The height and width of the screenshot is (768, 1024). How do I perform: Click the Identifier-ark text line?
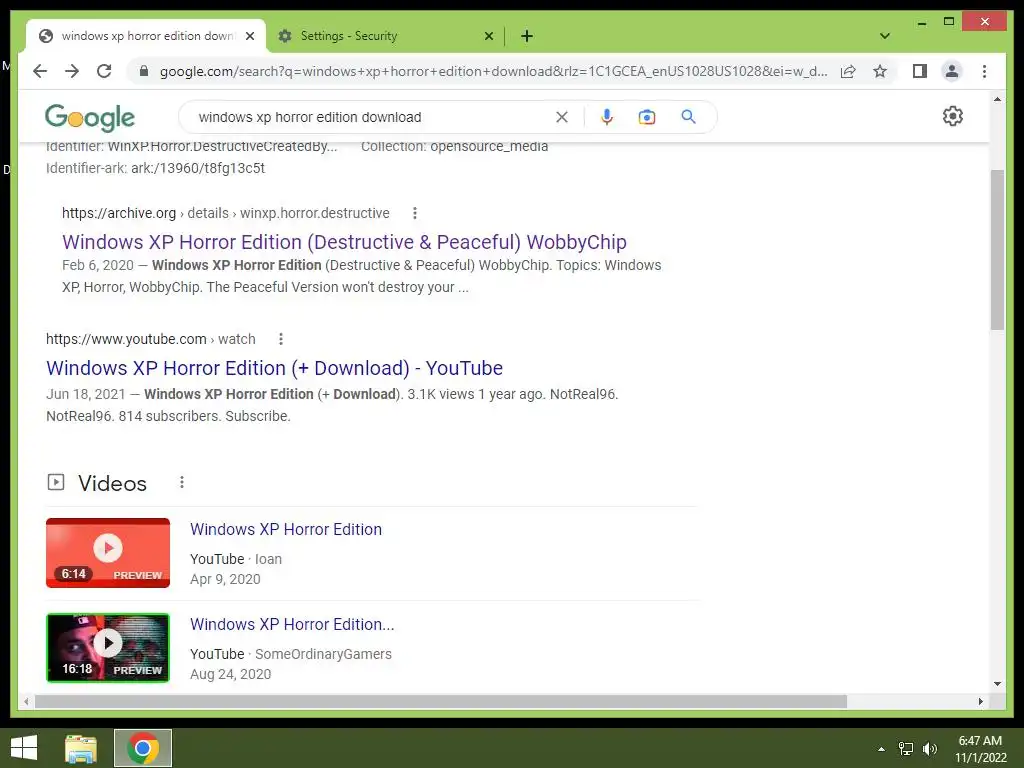tap(155, 168)
